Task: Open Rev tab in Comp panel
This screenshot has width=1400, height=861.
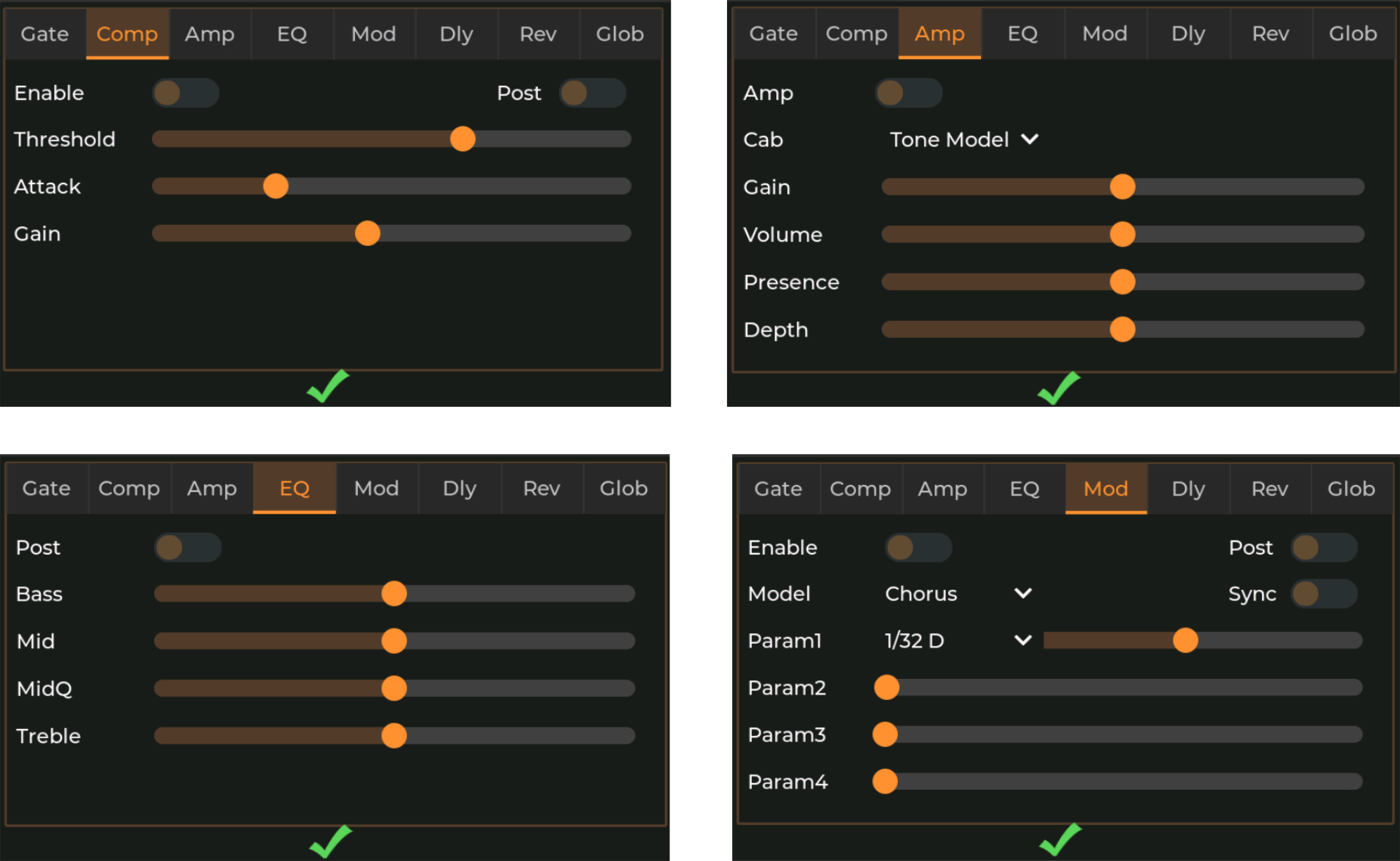Action: coord(539,34)
